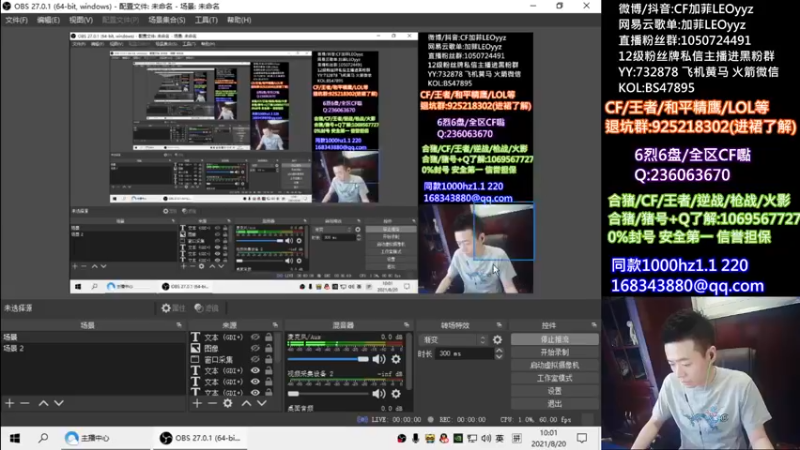Screen dimensions: 800x450
Task: Click the image-type icon of the 图像 source
Action: [x=195, y=348]
